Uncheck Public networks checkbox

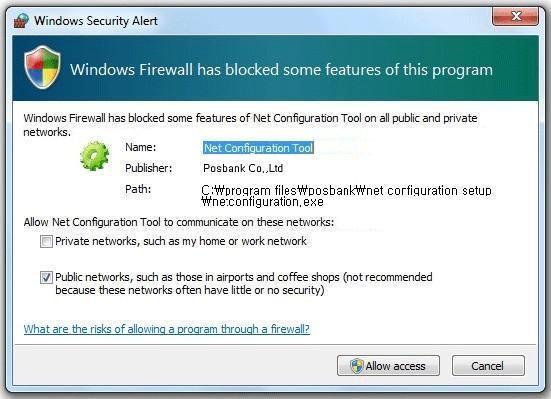click(46, 277)
